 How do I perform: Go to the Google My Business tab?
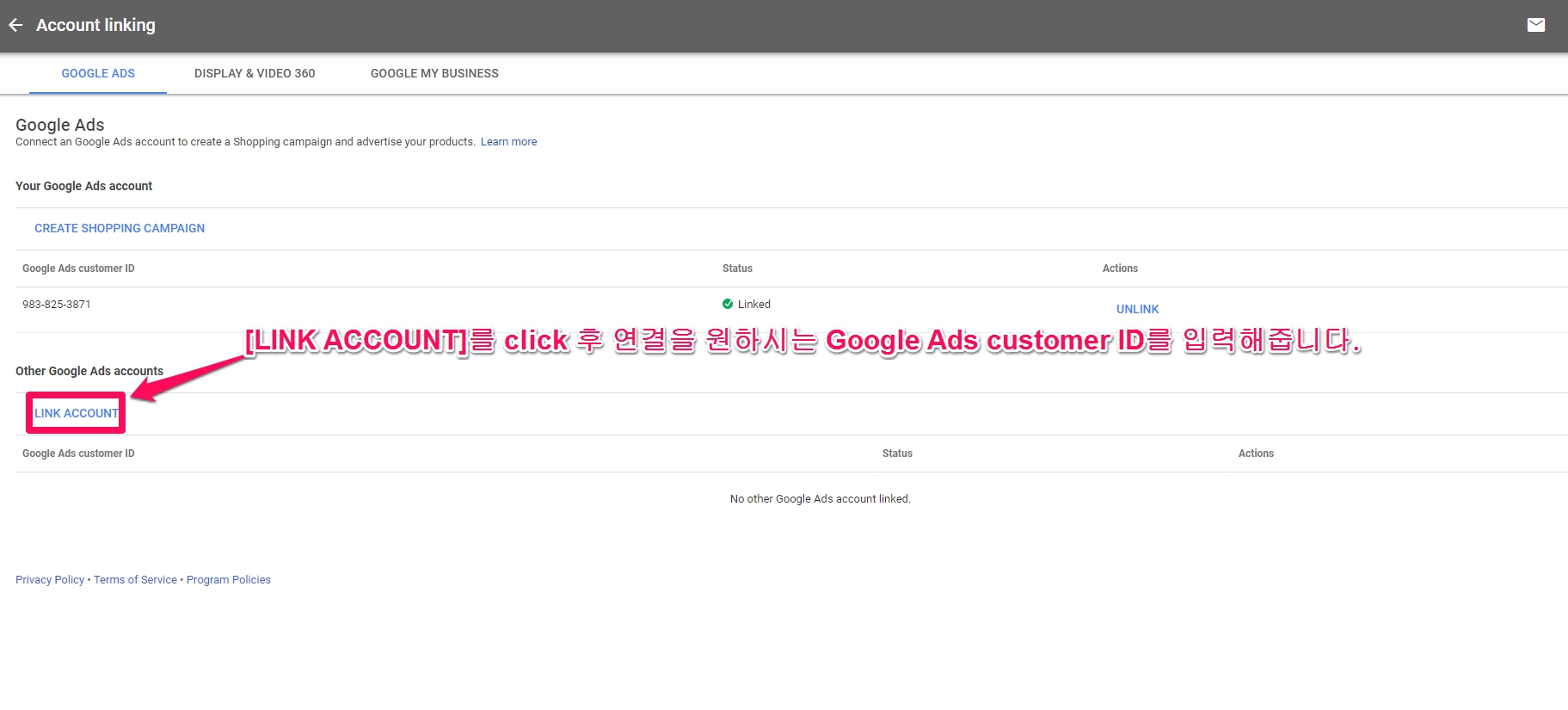pyautogui.click(x=434, y=73)
